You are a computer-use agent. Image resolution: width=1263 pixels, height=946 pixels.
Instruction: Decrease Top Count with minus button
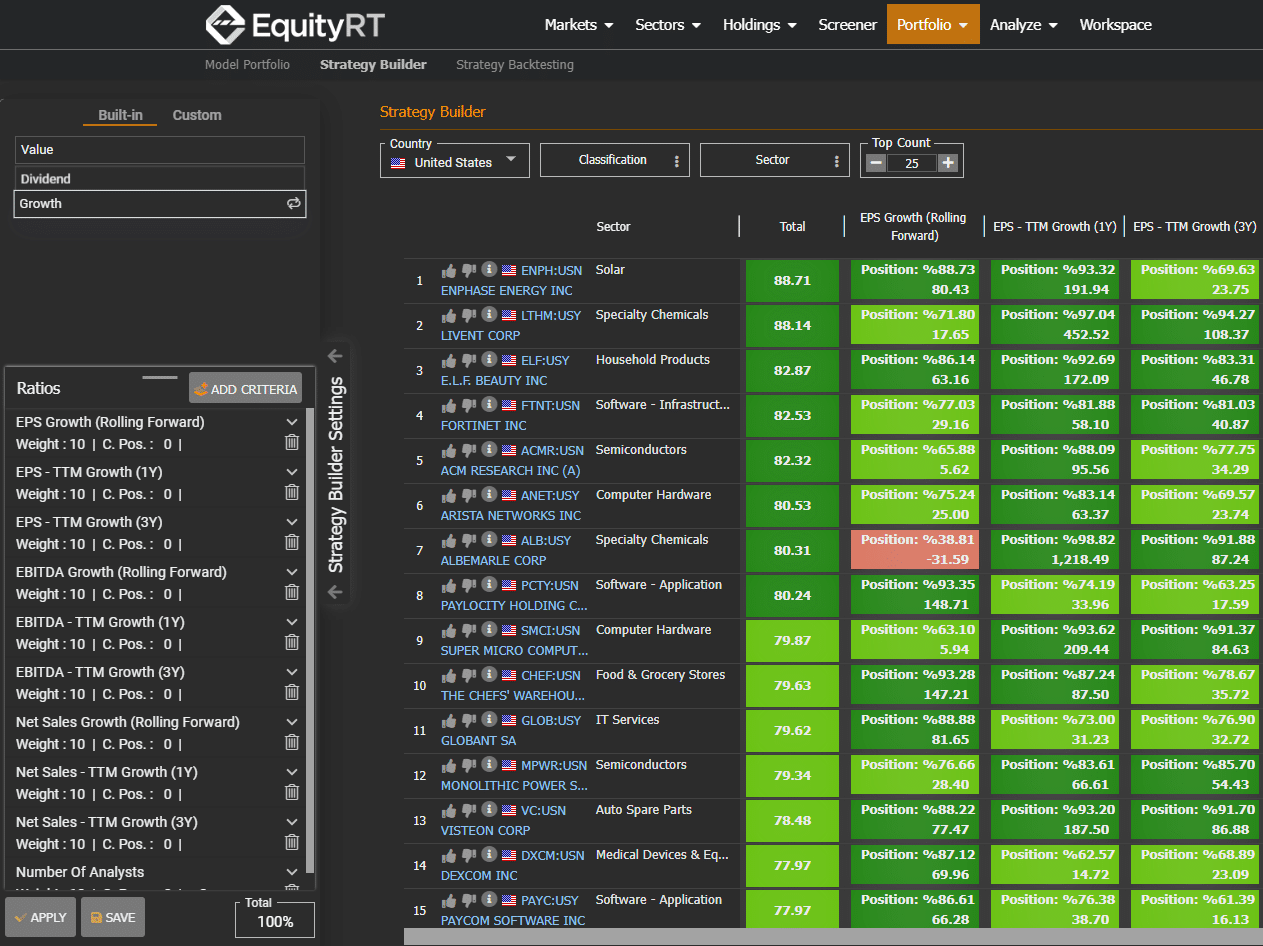(x=876, y=163)
